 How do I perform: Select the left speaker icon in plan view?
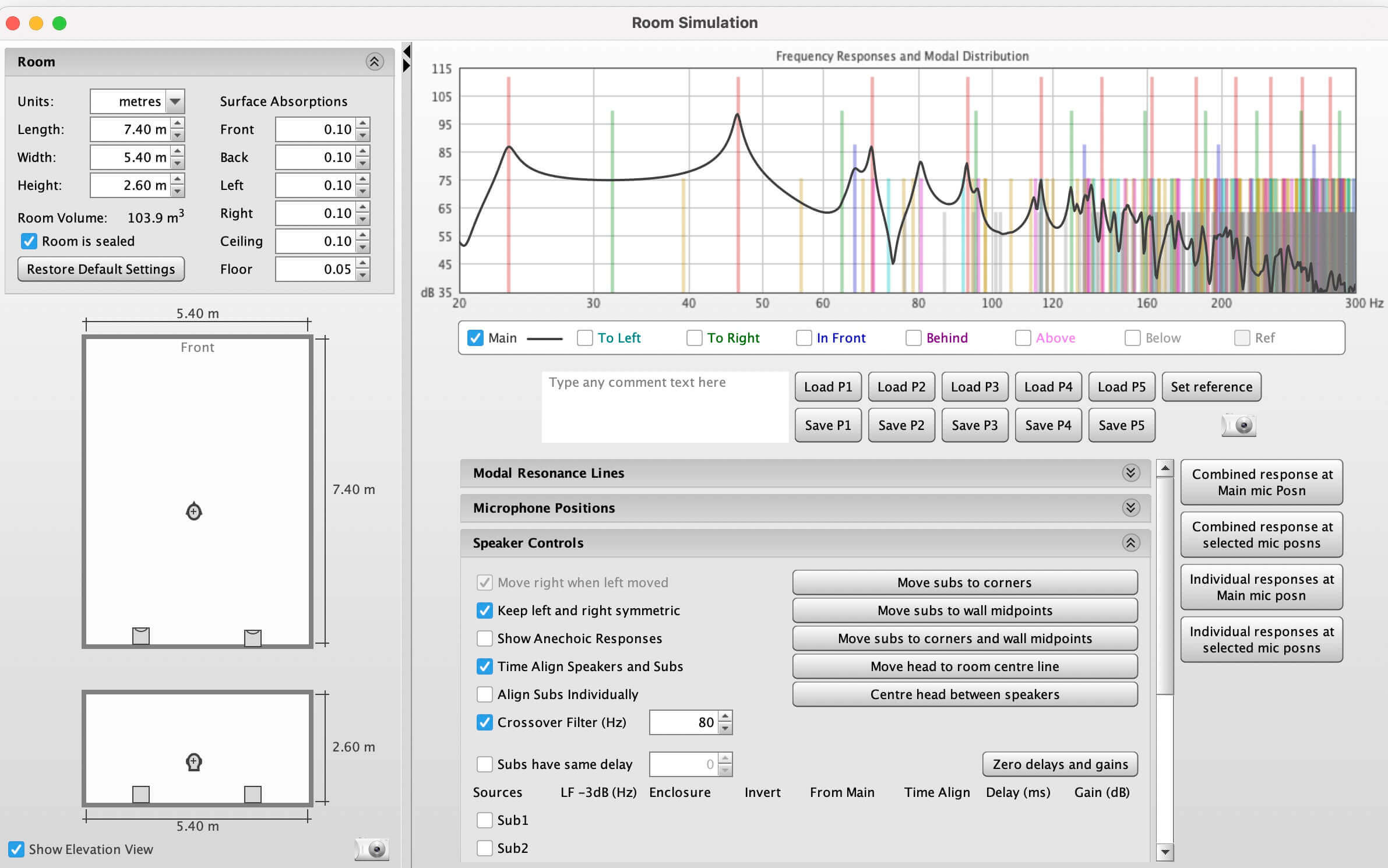[x=141, y=636]
